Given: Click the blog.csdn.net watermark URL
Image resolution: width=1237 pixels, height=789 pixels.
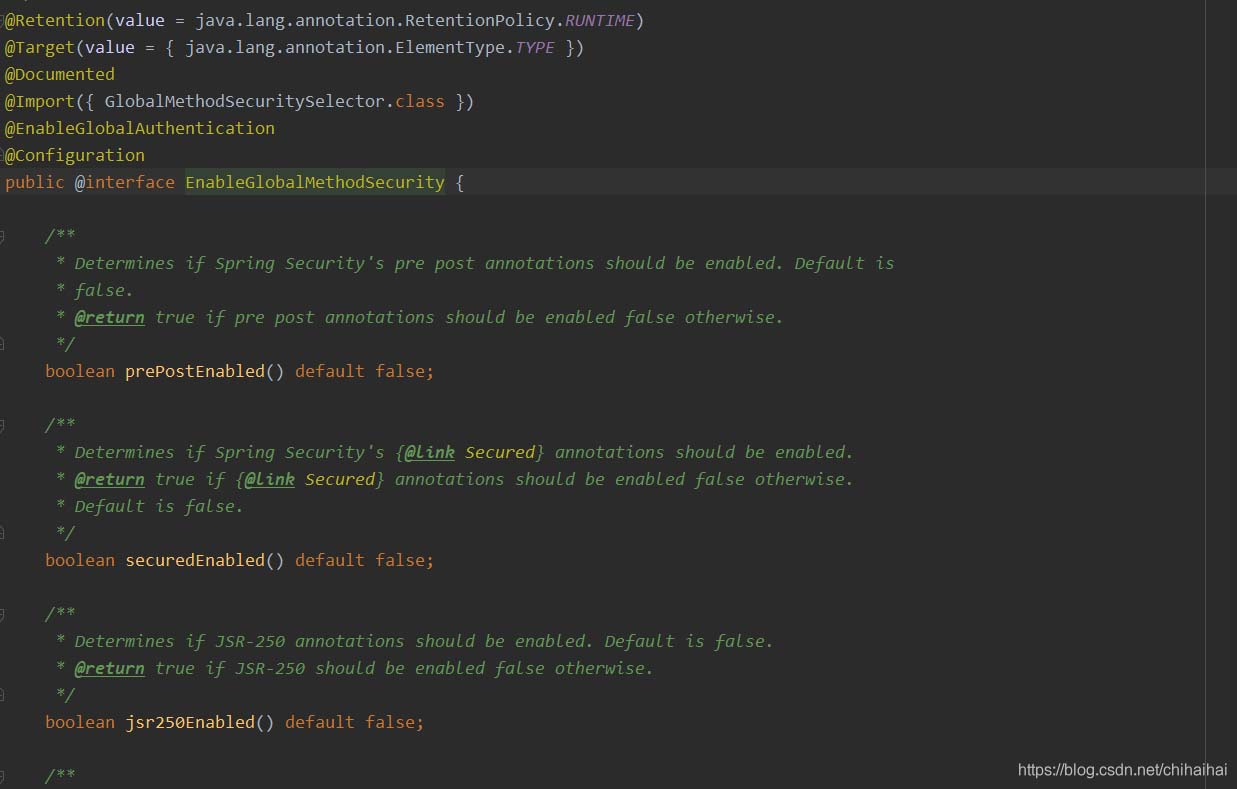Looking at the screenshot, I should (1120, 769).
